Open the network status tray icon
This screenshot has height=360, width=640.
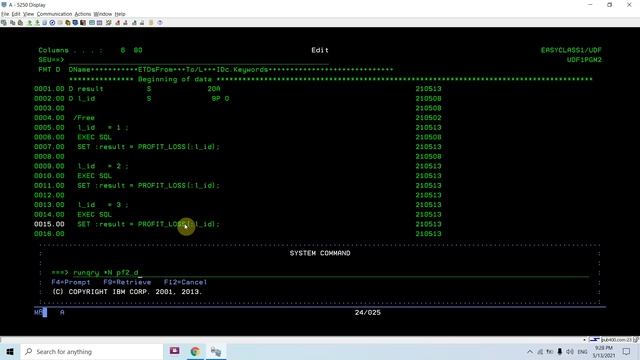[x=540, y=351]
